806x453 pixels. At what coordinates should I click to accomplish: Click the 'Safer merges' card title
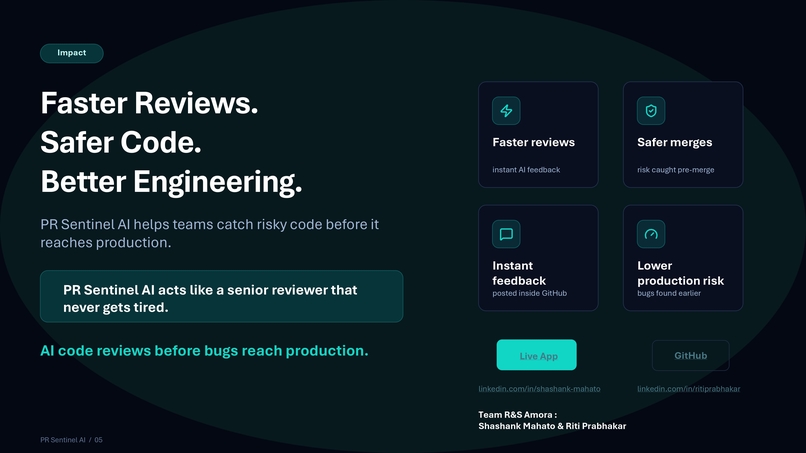click(x=674, y=142)
